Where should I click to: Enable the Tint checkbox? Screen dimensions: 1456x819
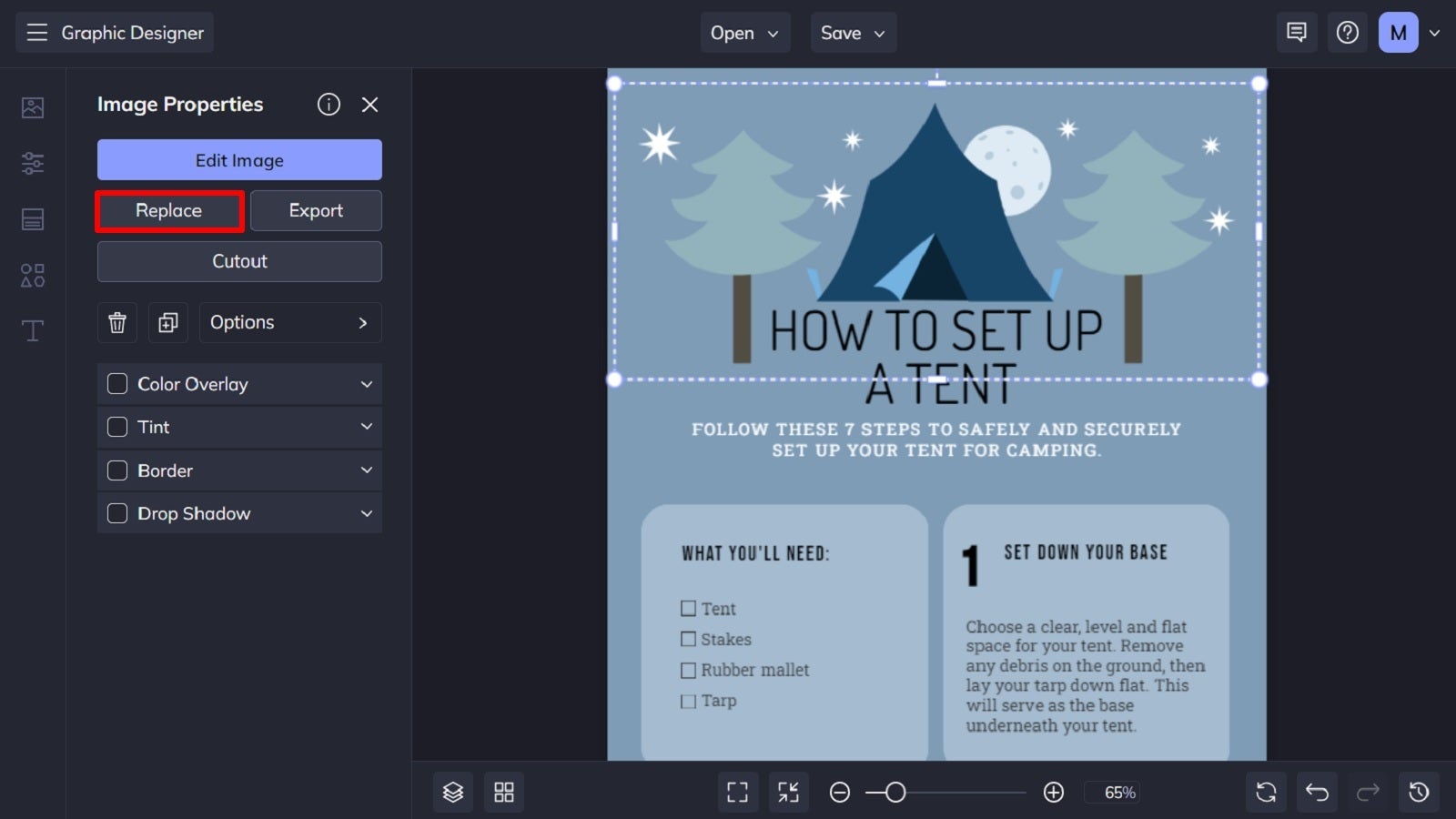coord(116,426)
